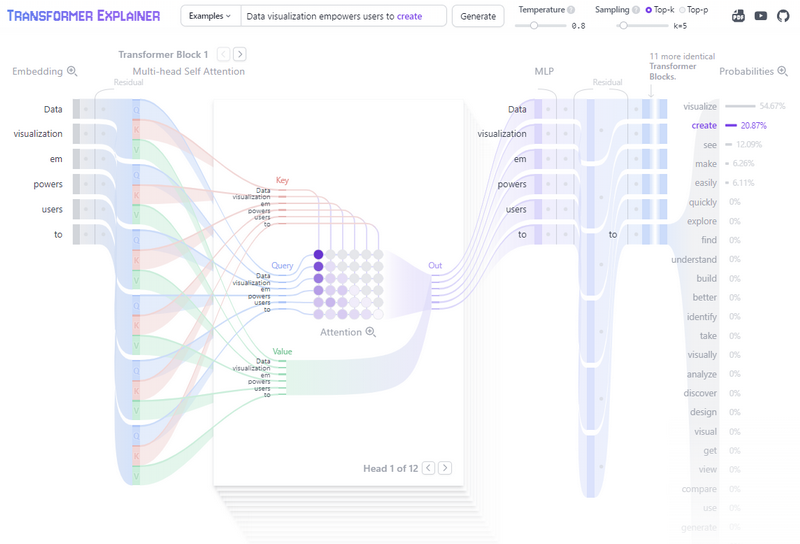
Task: Click 'Data' token in Embedding column
Action: coord(53,109)
